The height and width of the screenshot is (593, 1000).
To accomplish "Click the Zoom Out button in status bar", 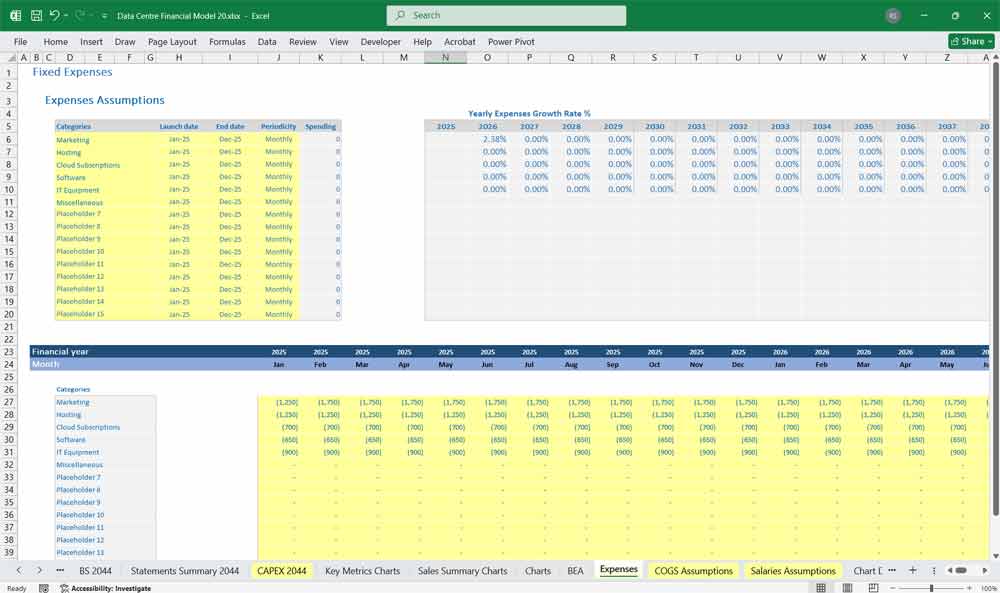I will point(893,588).
